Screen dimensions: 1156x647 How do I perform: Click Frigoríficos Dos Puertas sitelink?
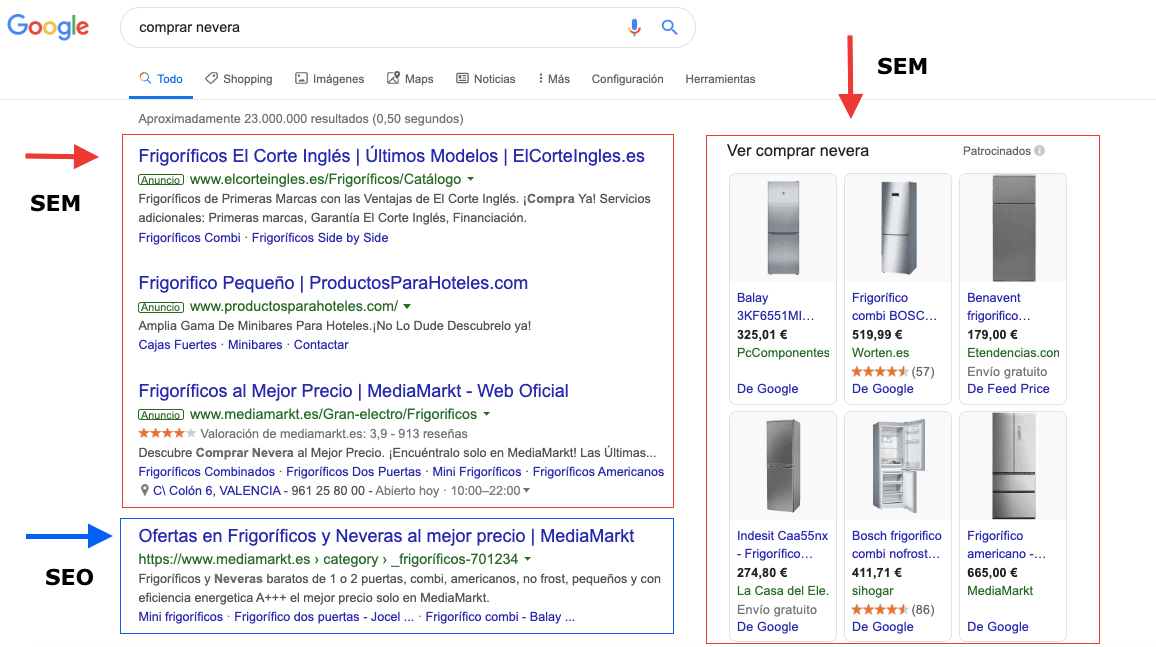pos(354,472)
